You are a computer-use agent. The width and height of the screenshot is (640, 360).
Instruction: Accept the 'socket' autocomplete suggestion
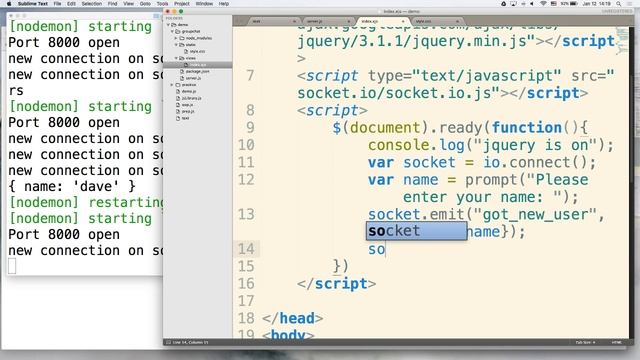click(x=416, y=231)
